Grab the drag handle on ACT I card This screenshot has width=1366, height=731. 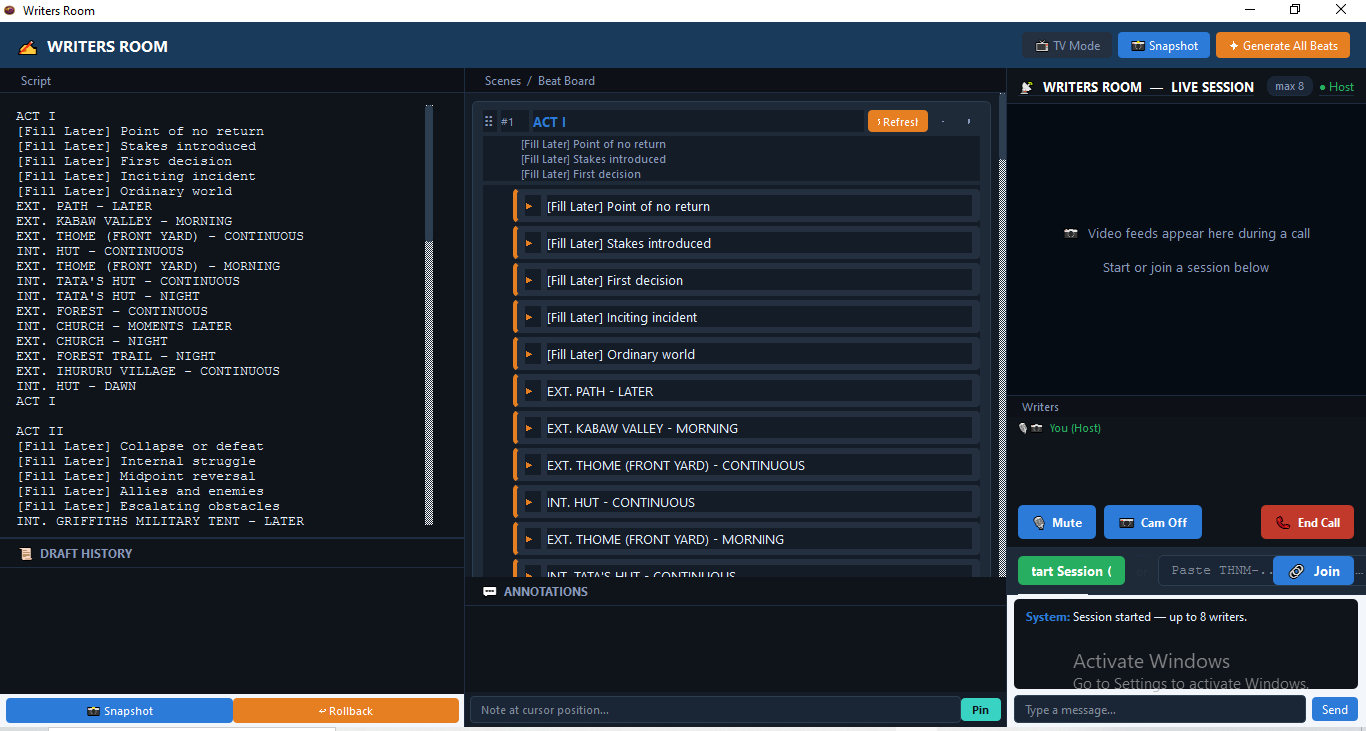489,122
